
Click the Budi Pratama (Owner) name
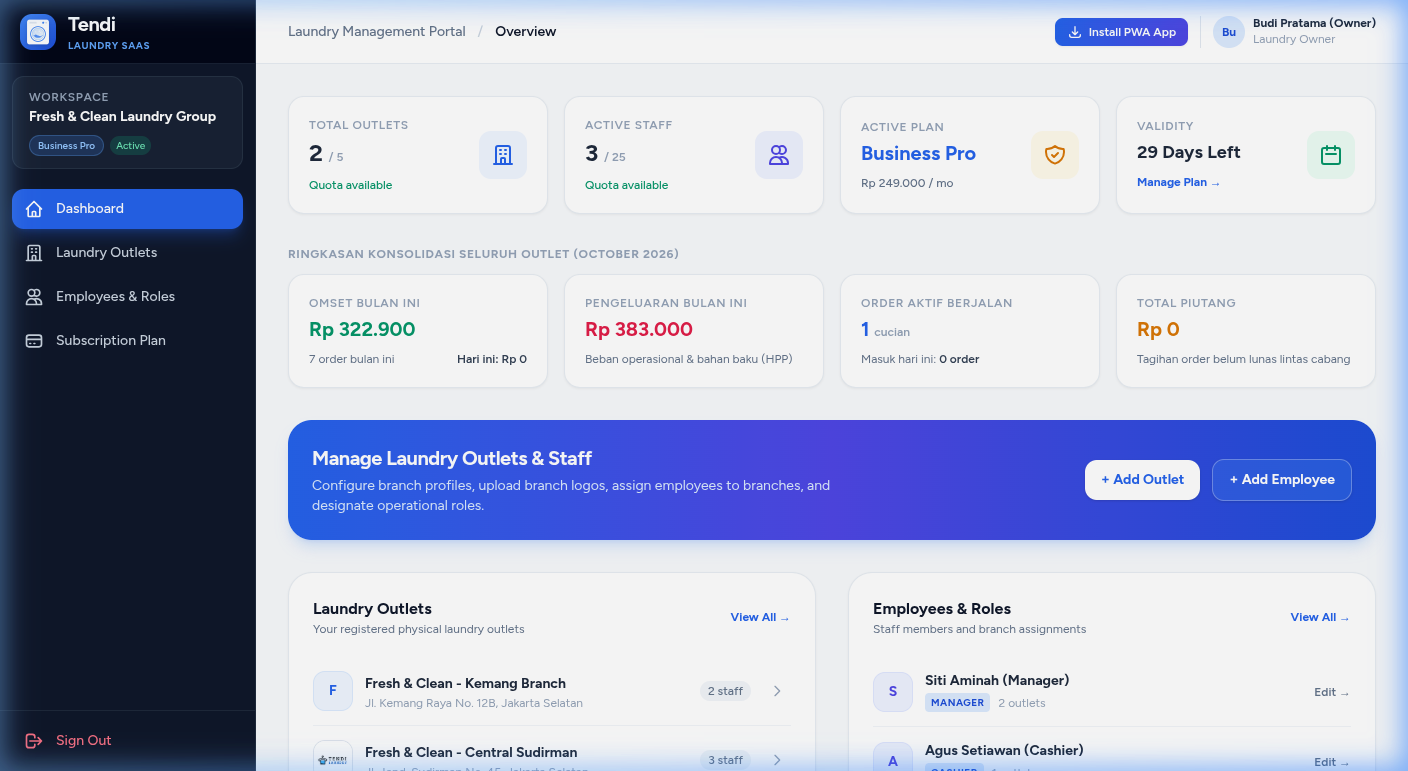click(x=1314, y=23)
